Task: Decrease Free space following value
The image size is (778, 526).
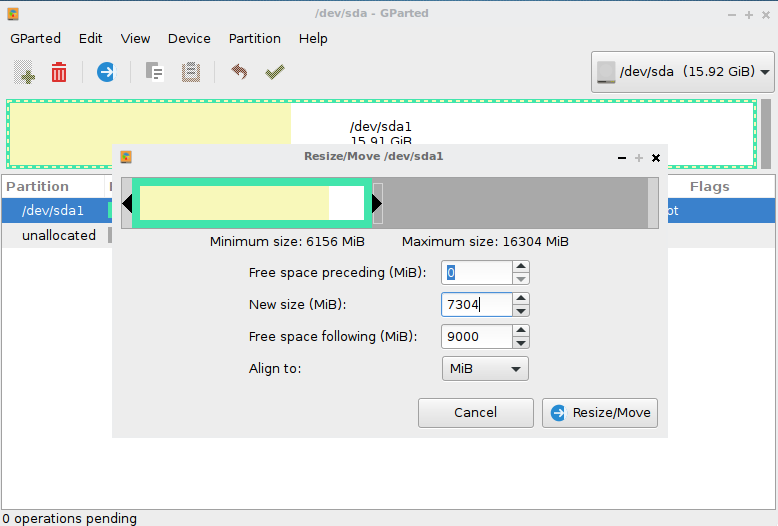Action: [520, 343]
